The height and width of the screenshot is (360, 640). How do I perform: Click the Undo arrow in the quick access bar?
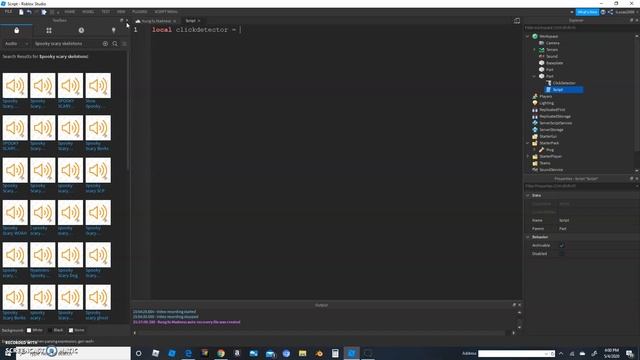click(29, 12)
